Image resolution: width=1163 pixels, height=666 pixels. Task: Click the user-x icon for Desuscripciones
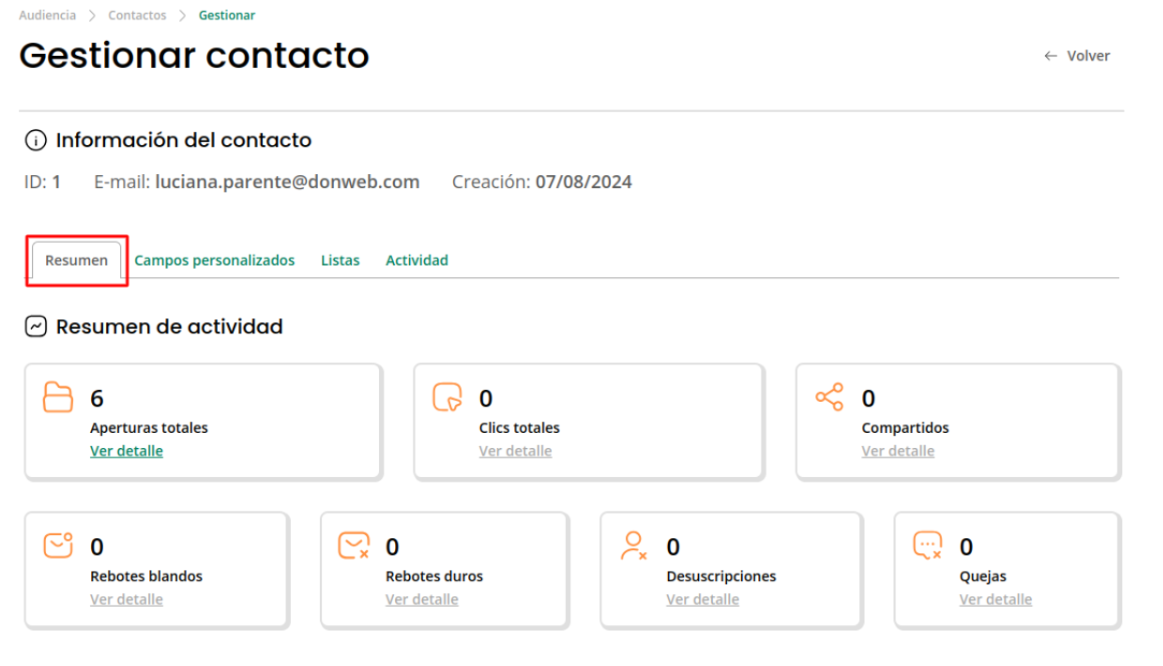[633, 545]
